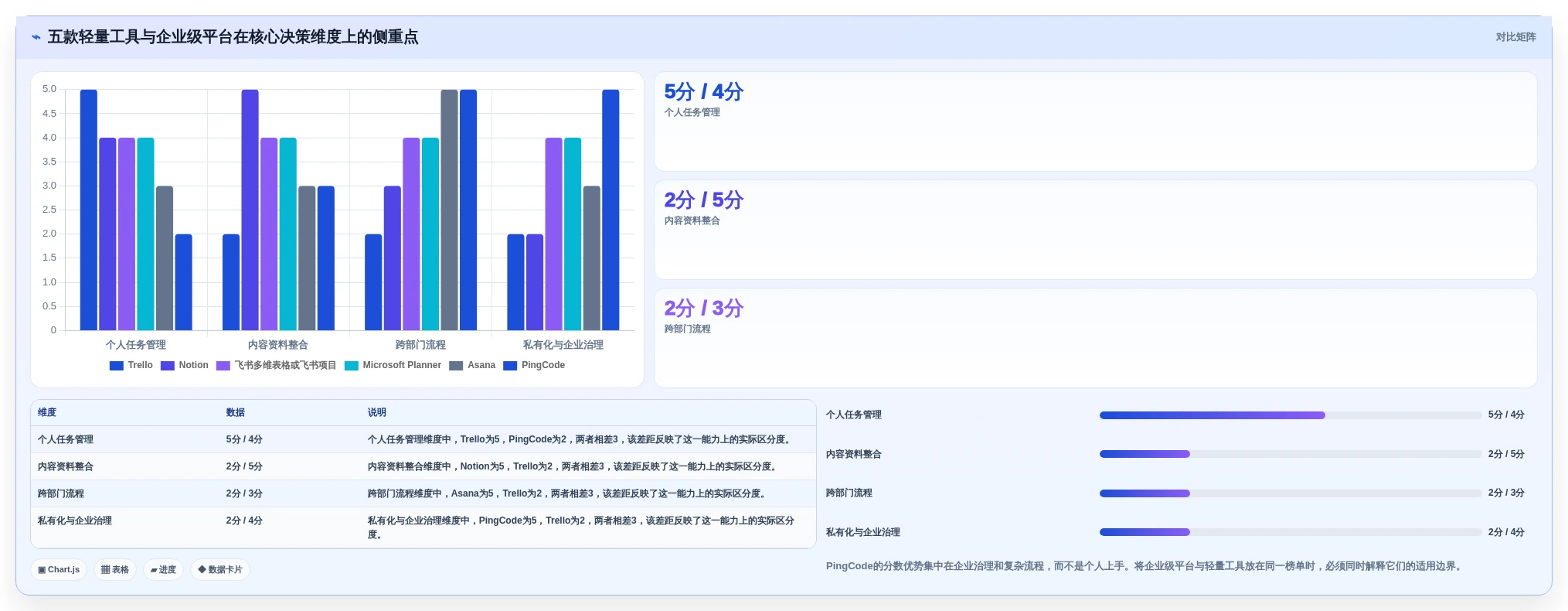Click the tall PingCode bar in 私有化与企业治理 group
Image resolution: width=1568 pixels, height=611 pixels.
611,210
